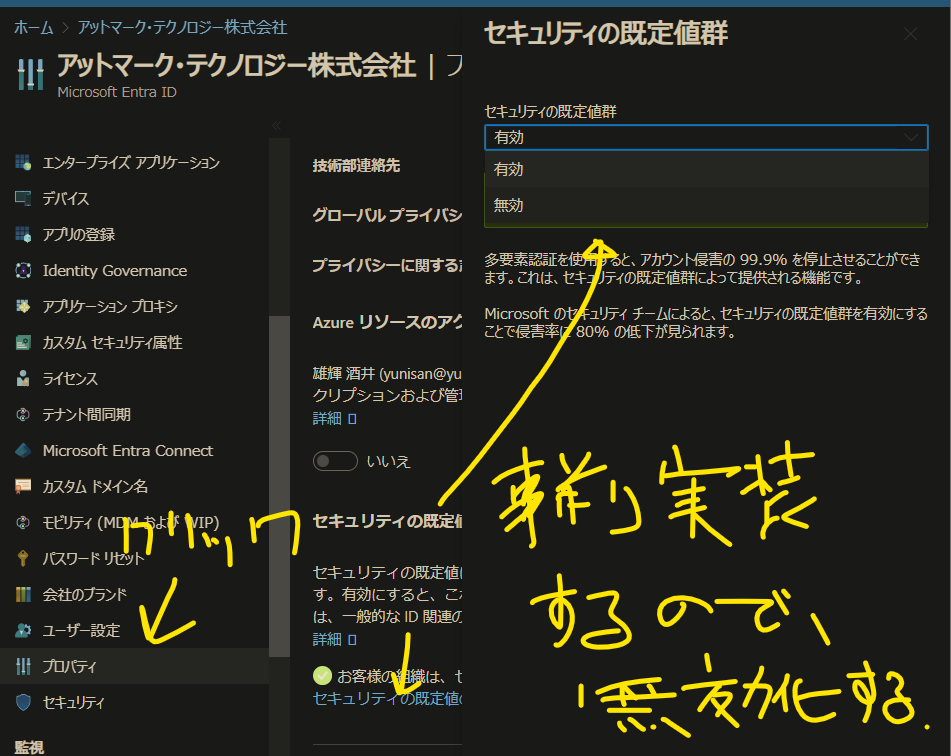The image size is (951, 756).
Task: Click the green check status icon
Action: point(322,675)
